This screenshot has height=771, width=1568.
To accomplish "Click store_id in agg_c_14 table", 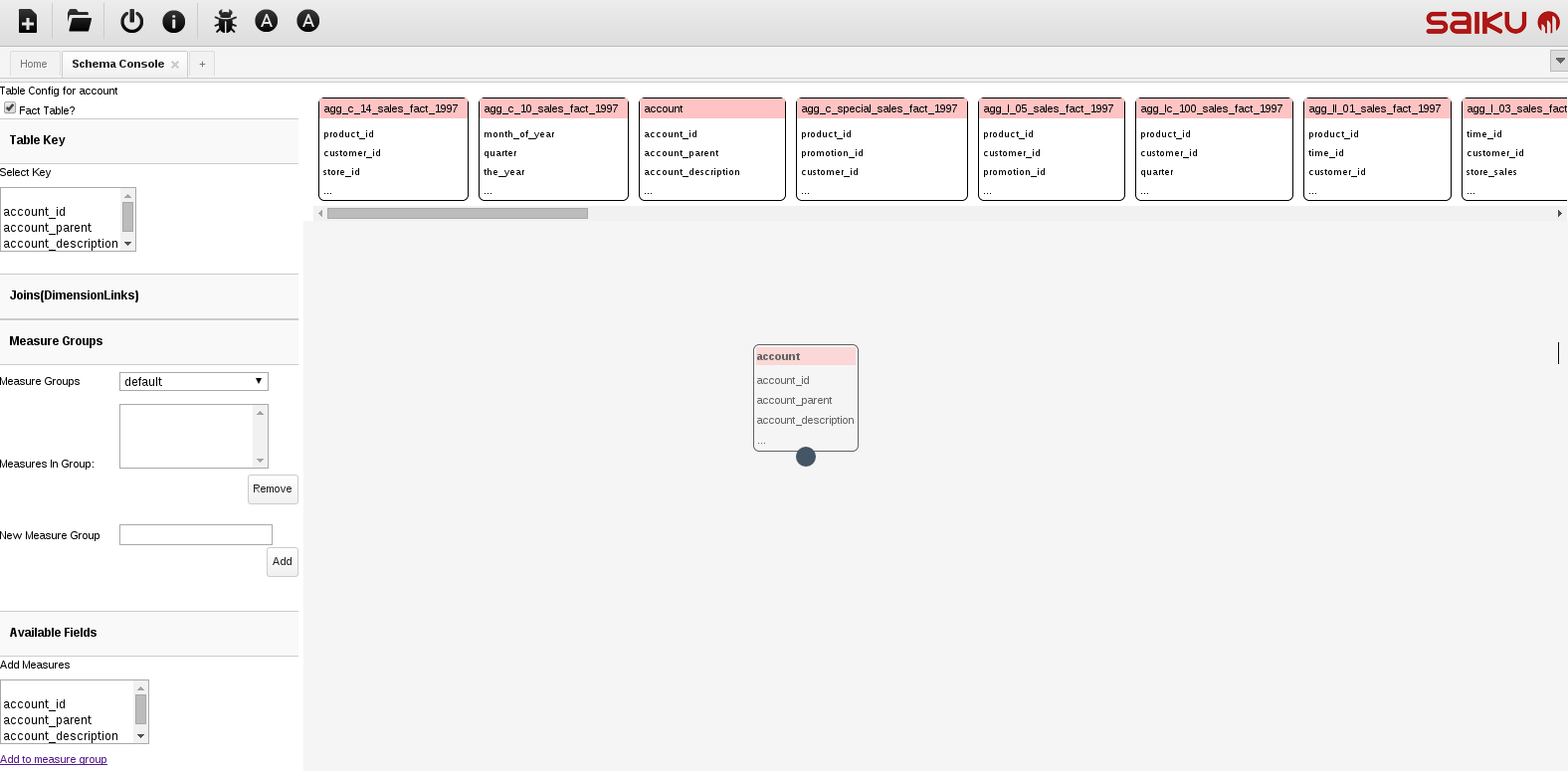I will coord(341,172).
